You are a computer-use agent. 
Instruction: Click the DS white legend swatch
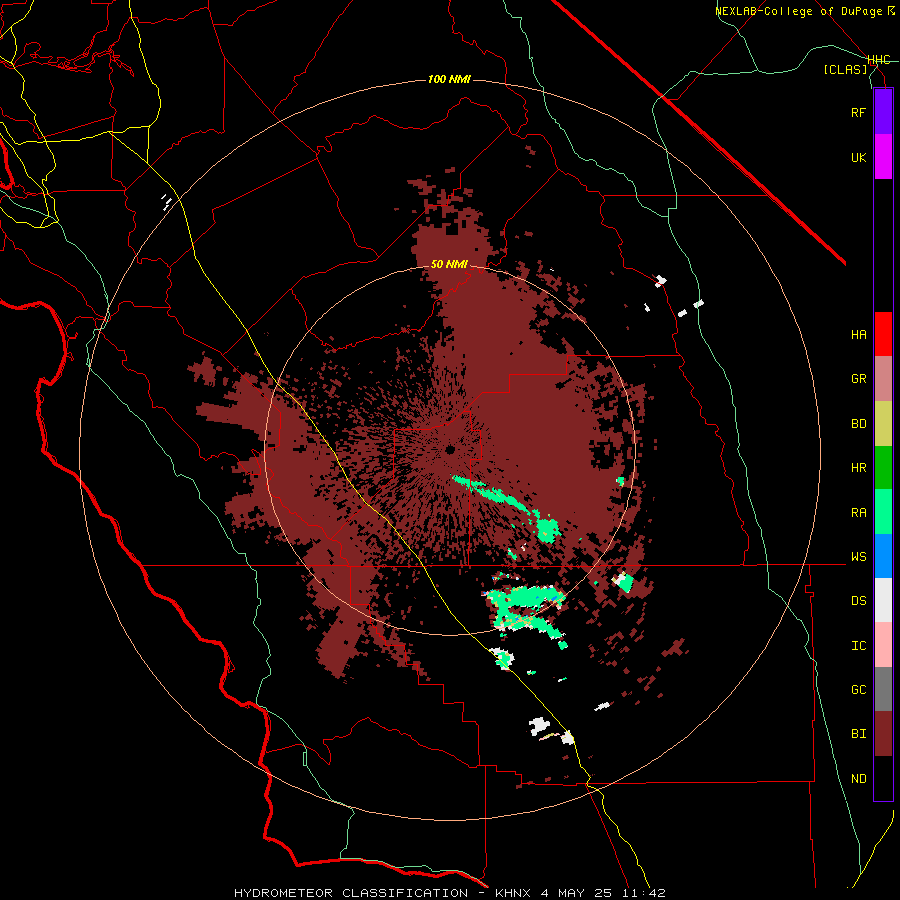click(x=883, y=600)
